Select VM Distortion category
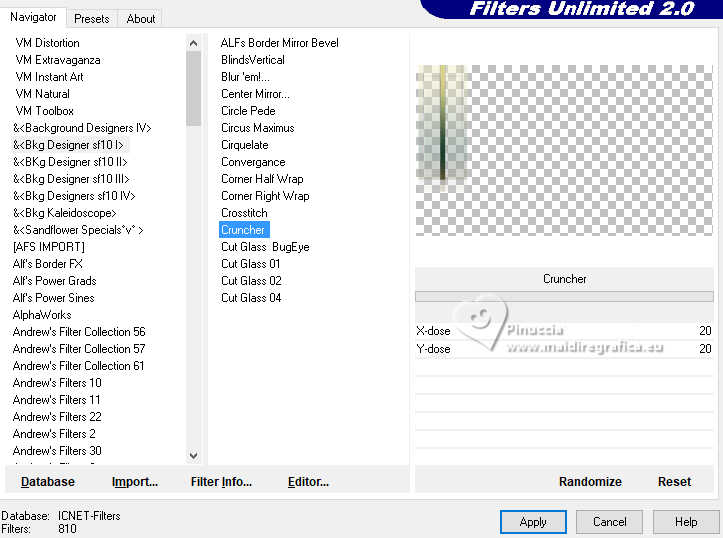The height and width of the screenshot is (538, 723). click(47, 43)
